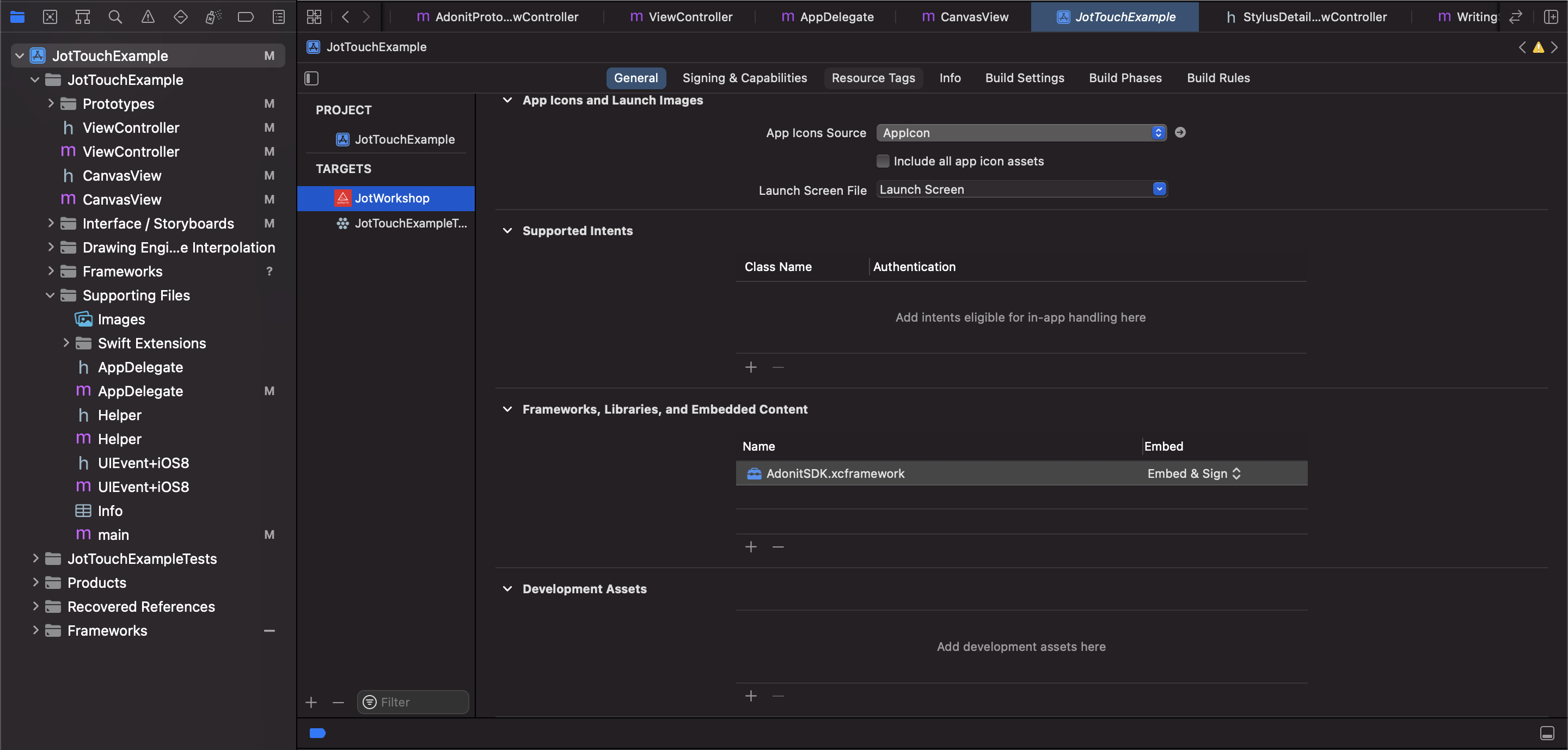Screen dimensions: 1568x750
Task: Add a new editor pane on right
Action: tap(1551, 17)
